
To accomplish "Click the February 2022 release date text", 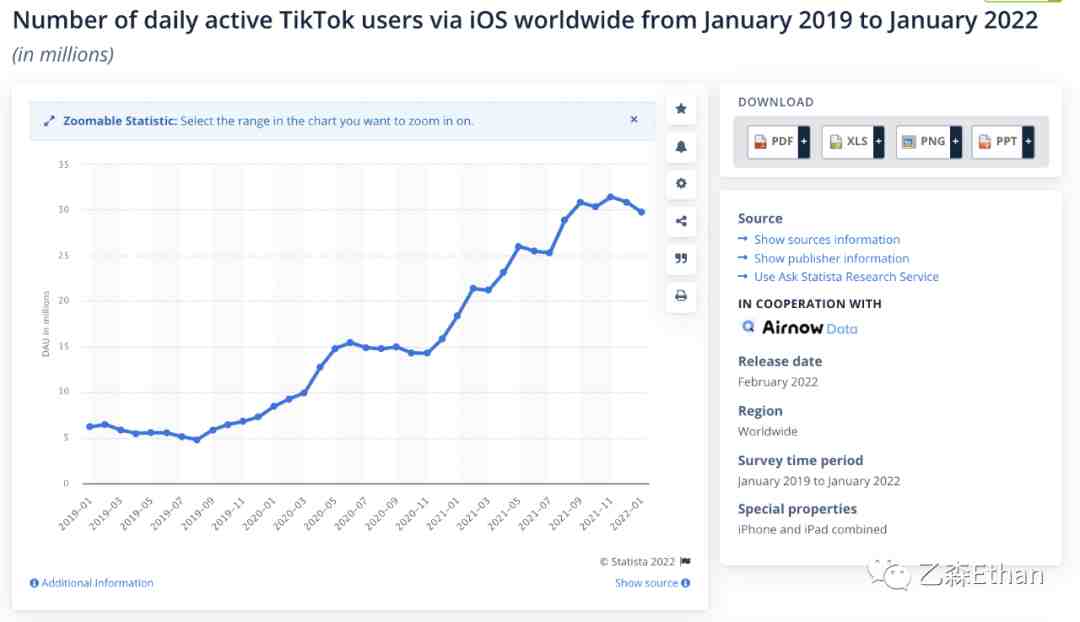I will tap(778, 382).
